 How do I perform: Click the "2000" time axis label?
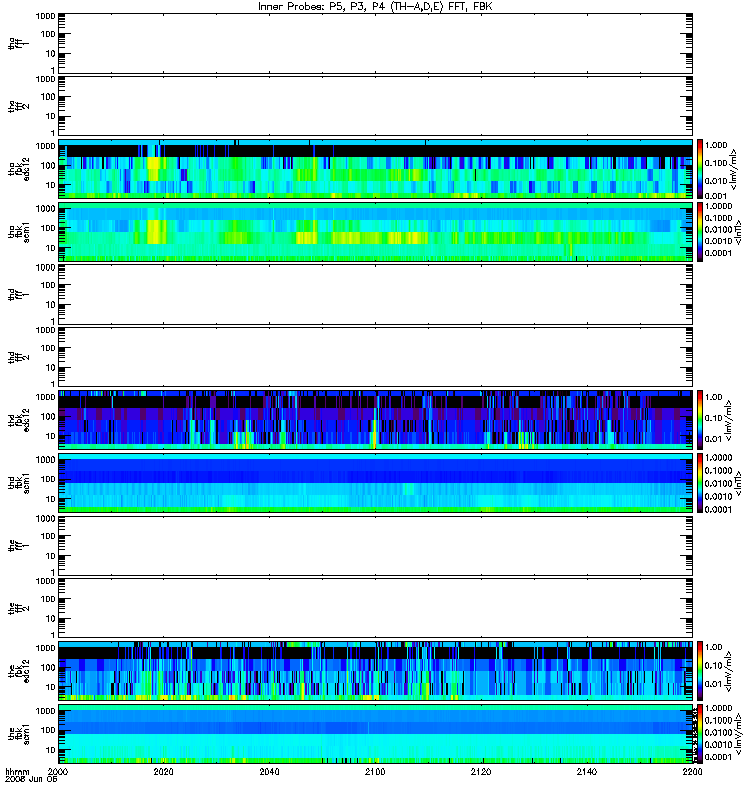tap(58, 771)
